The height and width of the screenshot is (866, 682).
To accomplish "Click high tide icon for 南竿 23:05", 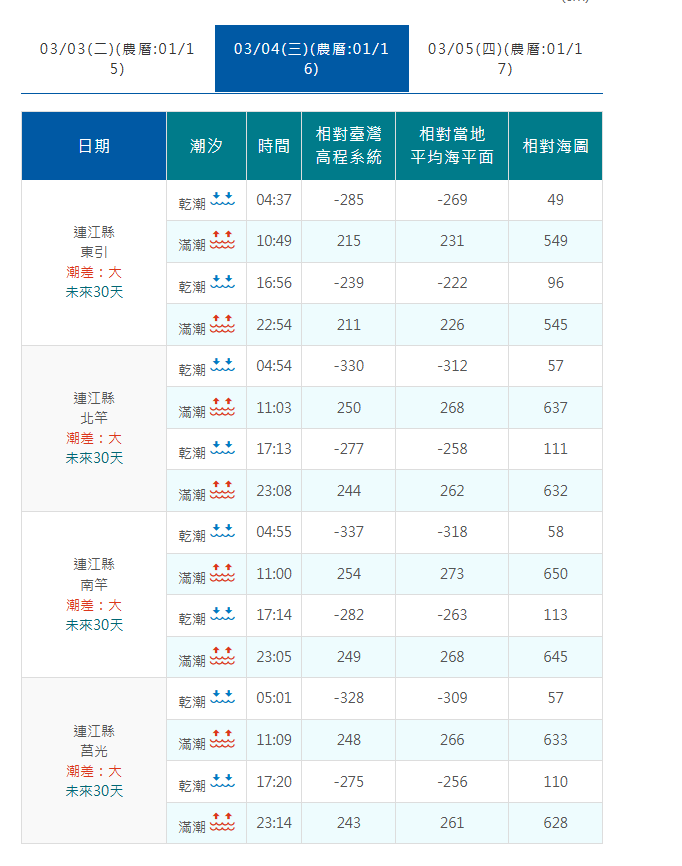I will point(222,657).
